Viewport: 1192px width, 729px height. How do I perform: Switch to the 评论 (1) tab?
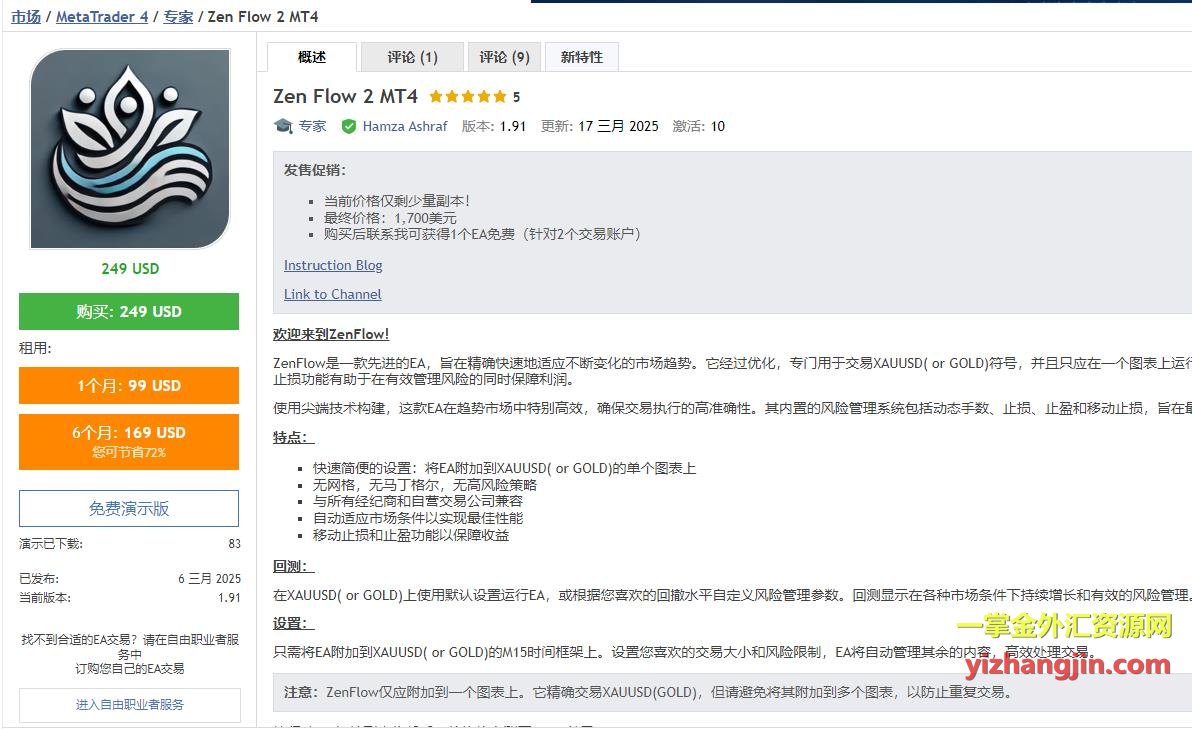[x=412, y=57]
